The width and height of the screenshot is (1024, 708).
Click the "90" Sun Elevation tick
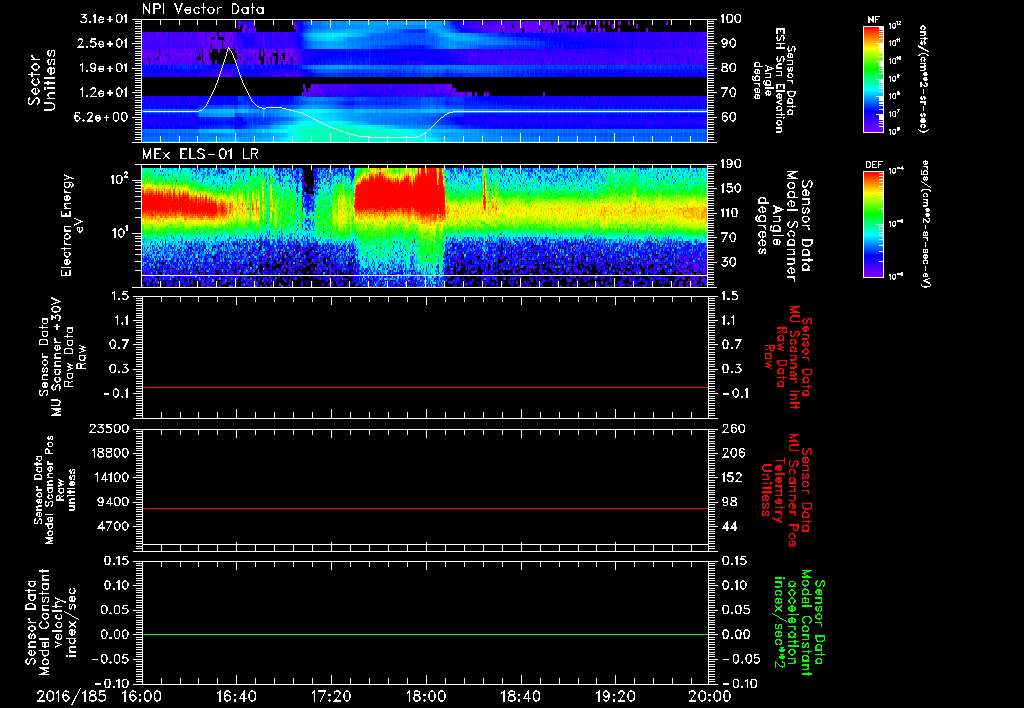(728, 43)
